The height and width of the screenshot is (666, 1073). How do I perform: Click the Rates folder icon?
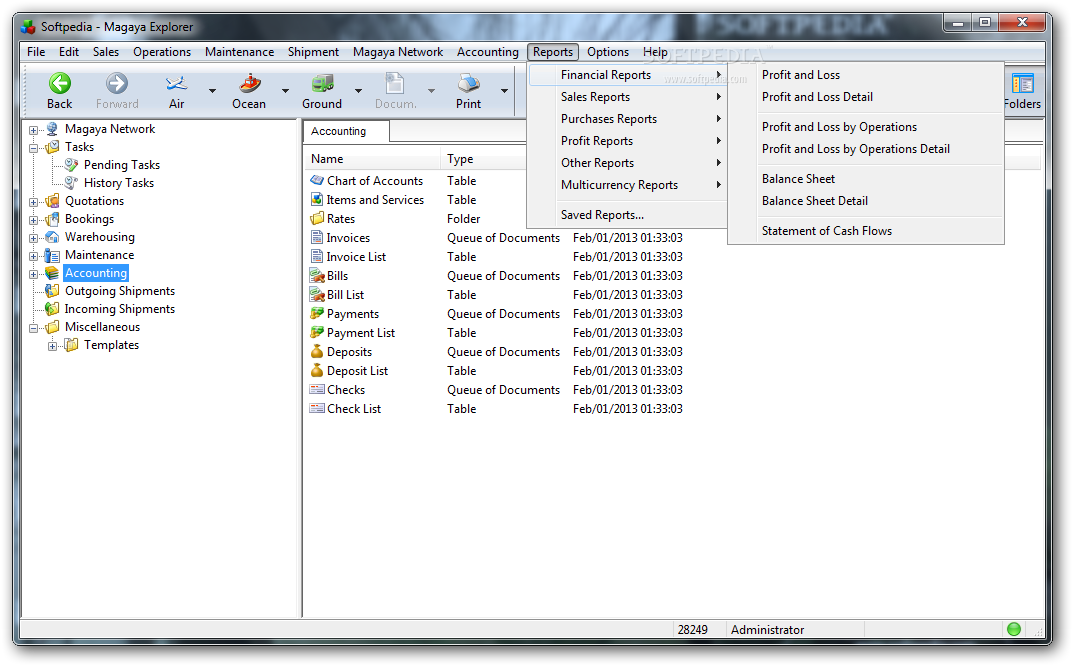(x=317, y=218)
